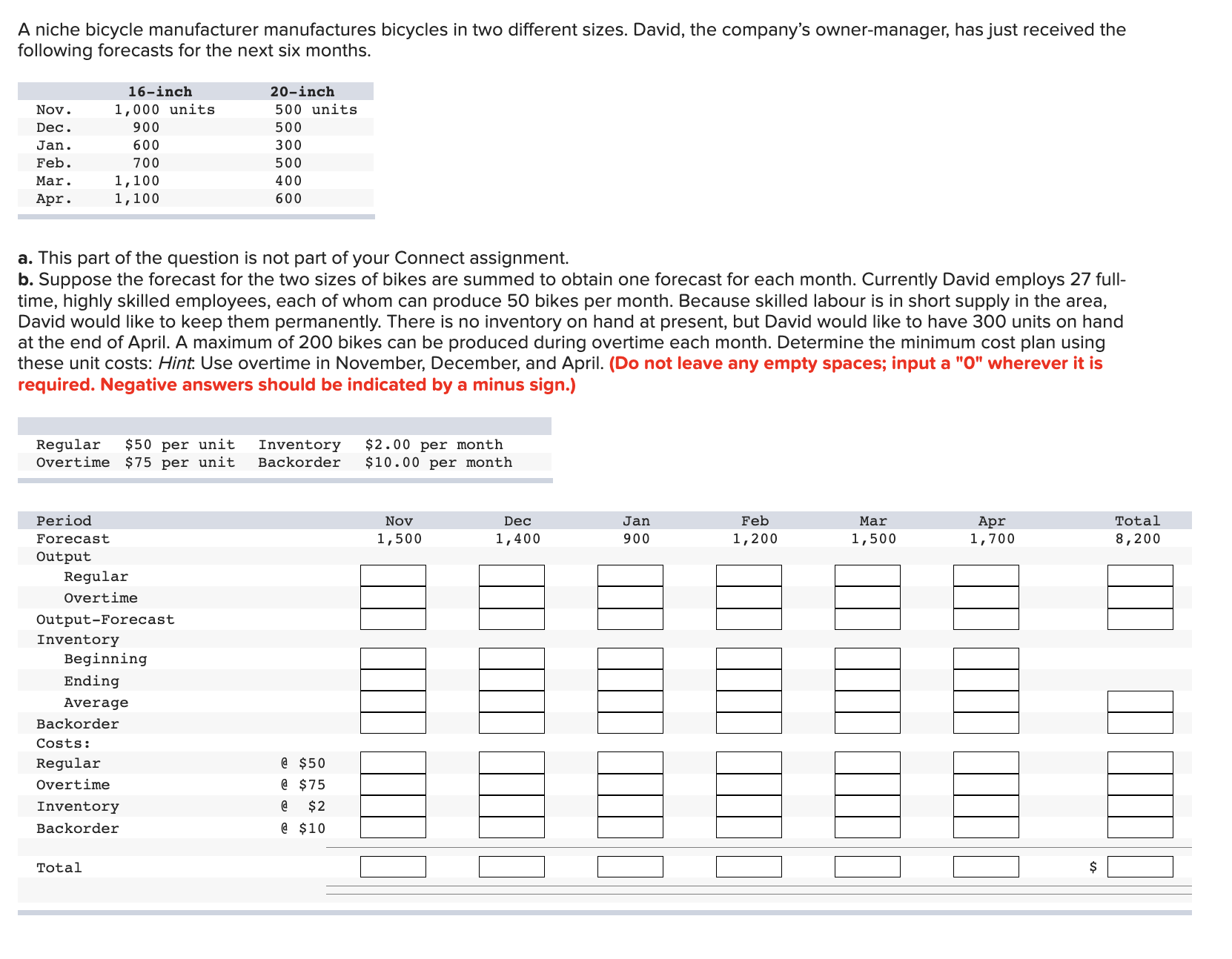Click the Apr forecast value 1,700
This screenshot has width=1232, height=959.
[992, 539]
